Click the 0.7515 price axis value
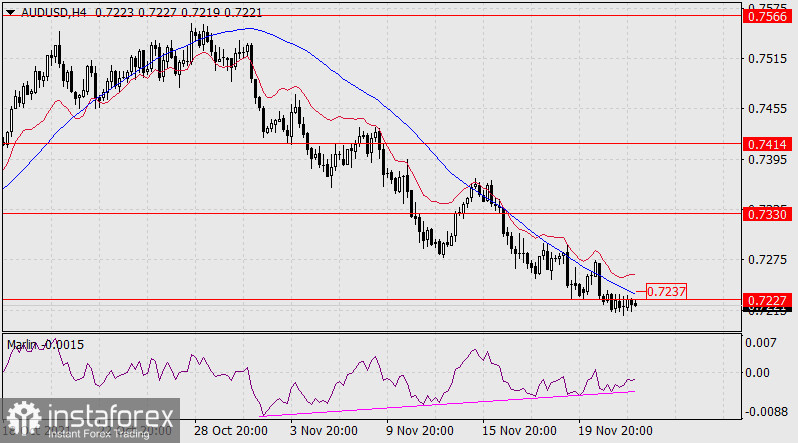Image resolution: width=798 pixels, height=443 pixels. [766, 59]
